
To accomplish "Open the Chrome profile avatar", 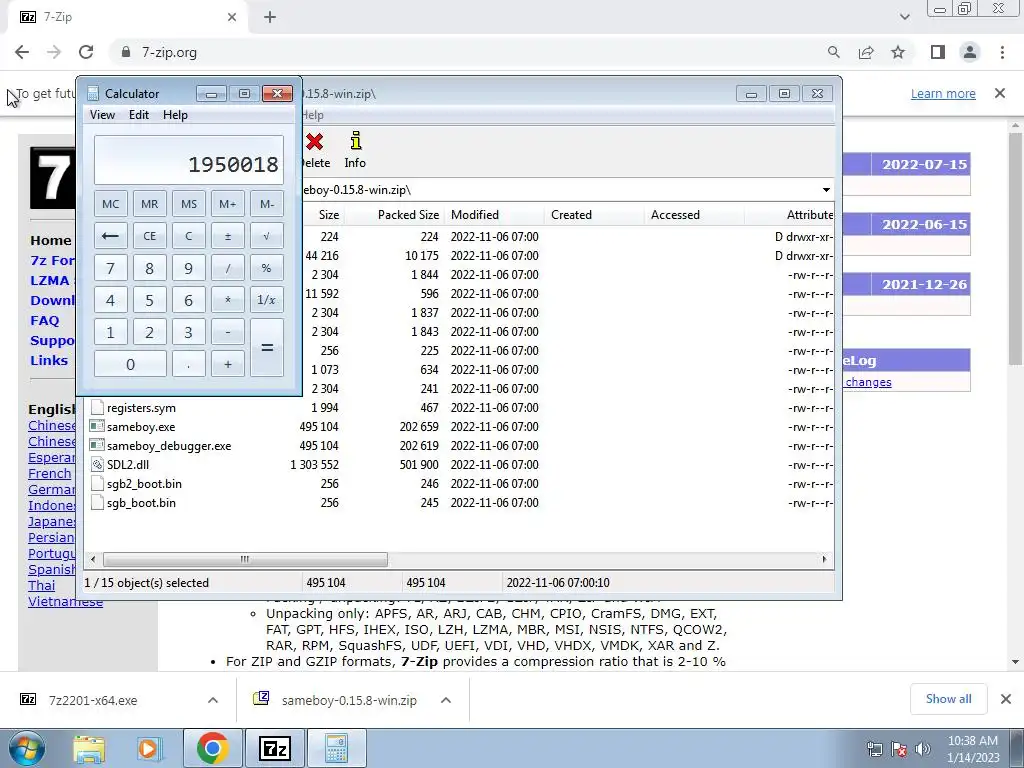I will tap(970, 52).
